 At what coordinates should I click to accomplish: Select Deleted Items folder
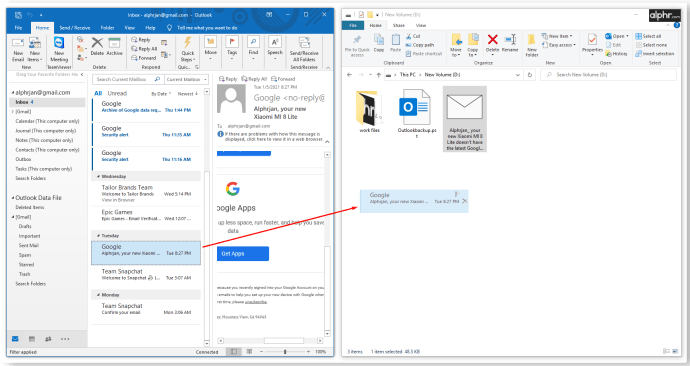(30, 207)
